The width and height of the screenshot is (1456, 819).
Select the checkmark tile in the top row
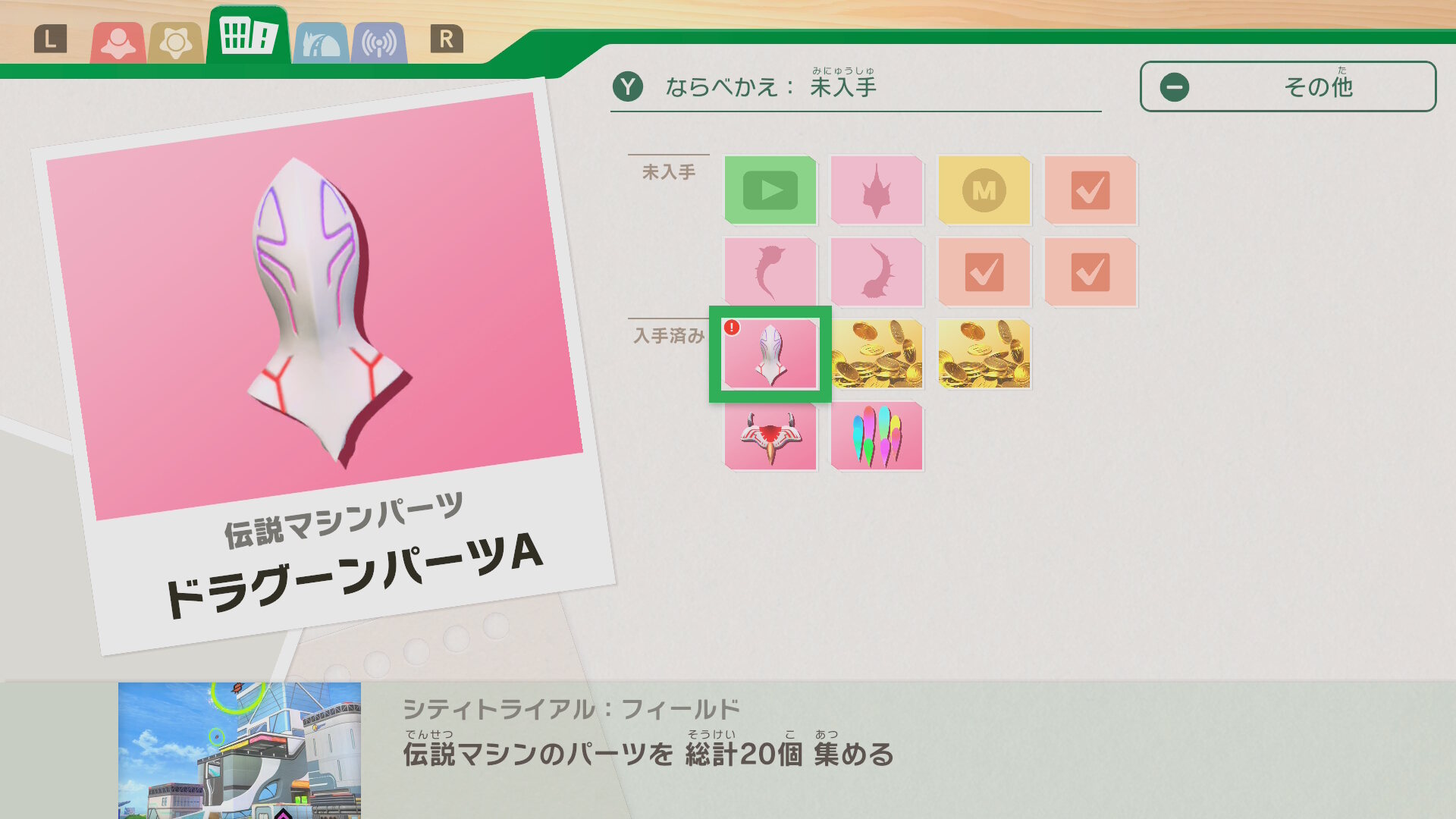(x=1090, y=190)
